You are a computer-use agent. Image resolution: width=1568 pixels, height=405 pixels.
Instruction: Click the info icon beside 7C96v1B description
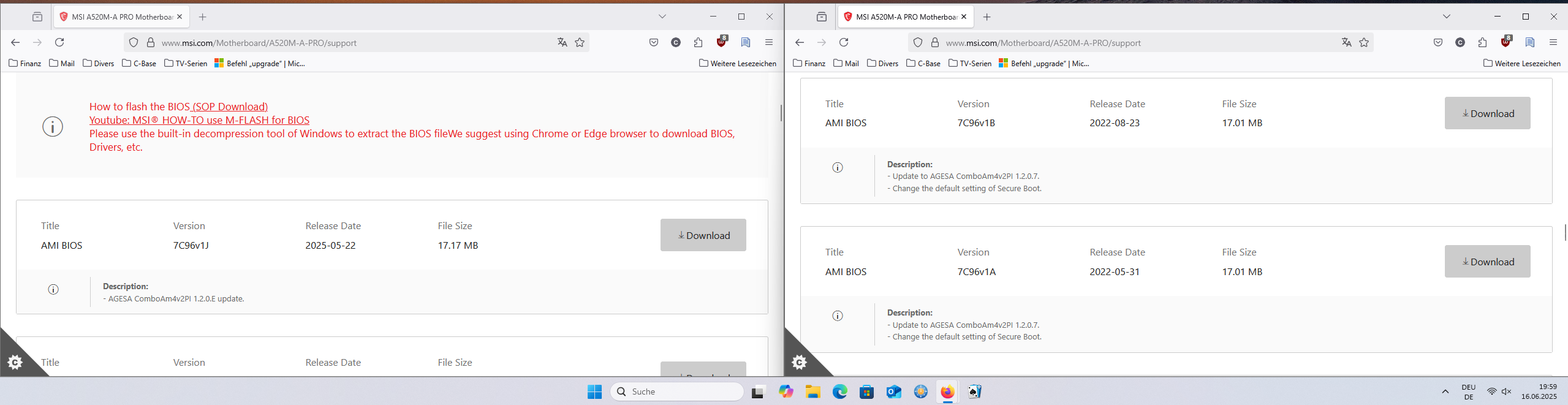click(838, 167)
